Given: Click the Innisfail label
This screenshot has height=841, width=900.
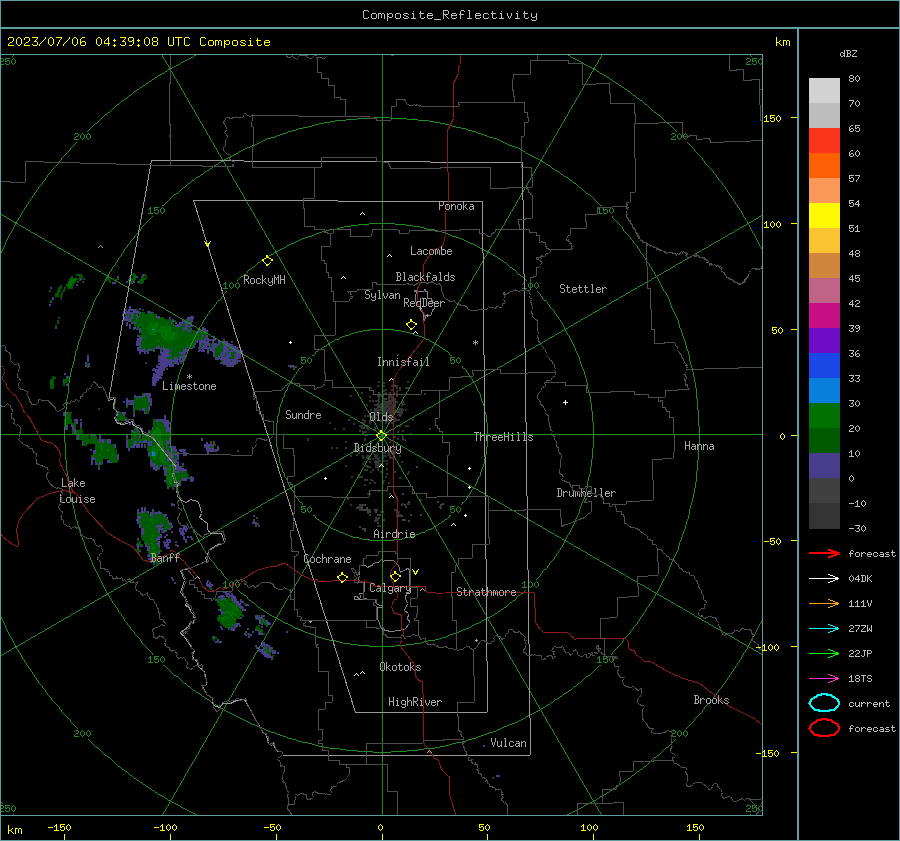Looking at the screenshot, I should coord(403,362).
